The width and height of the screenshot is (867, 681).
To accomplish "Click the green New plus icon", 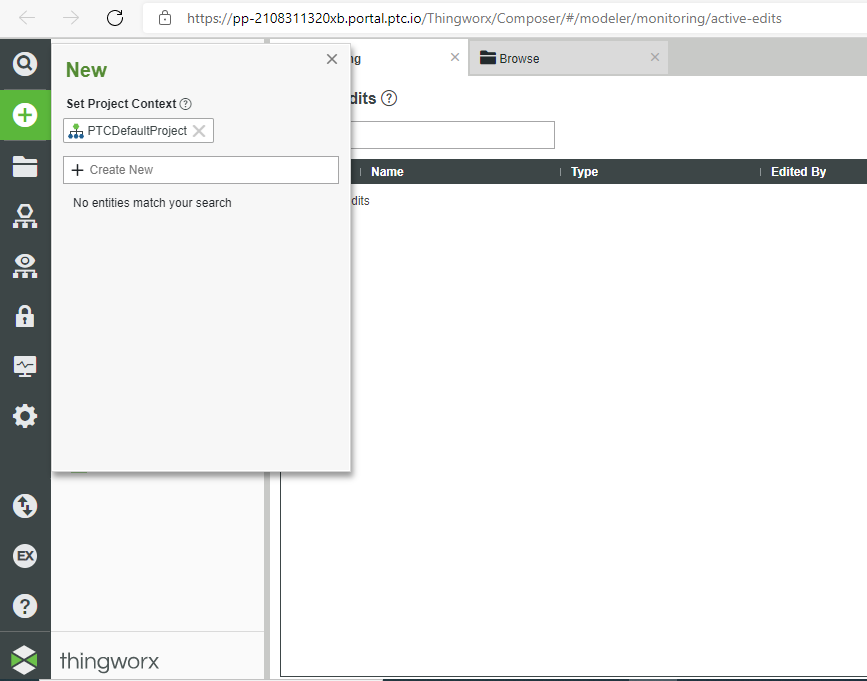I will tap(24, 114).
